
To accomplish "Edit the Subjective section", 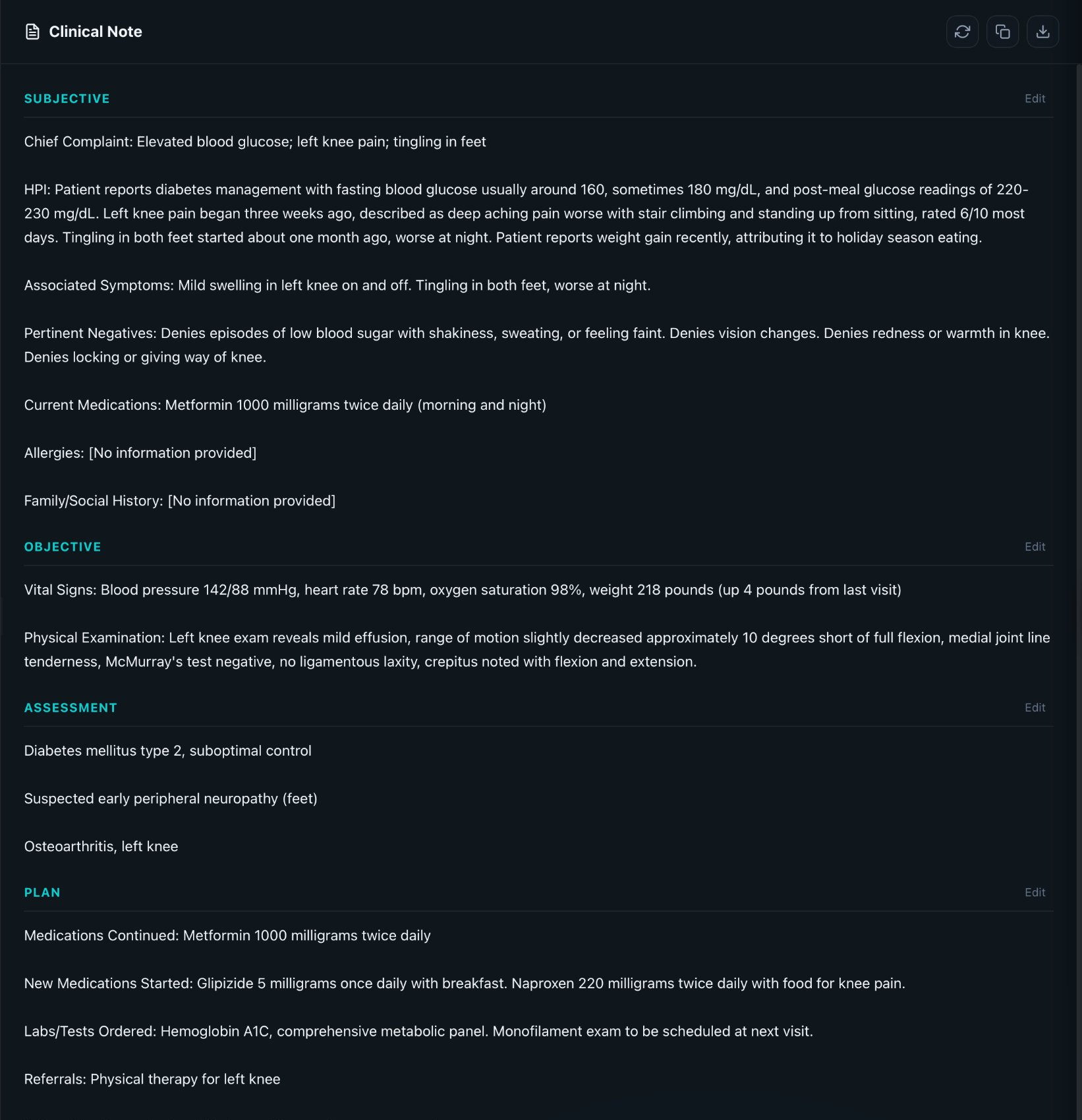I will click(1034, 98).
